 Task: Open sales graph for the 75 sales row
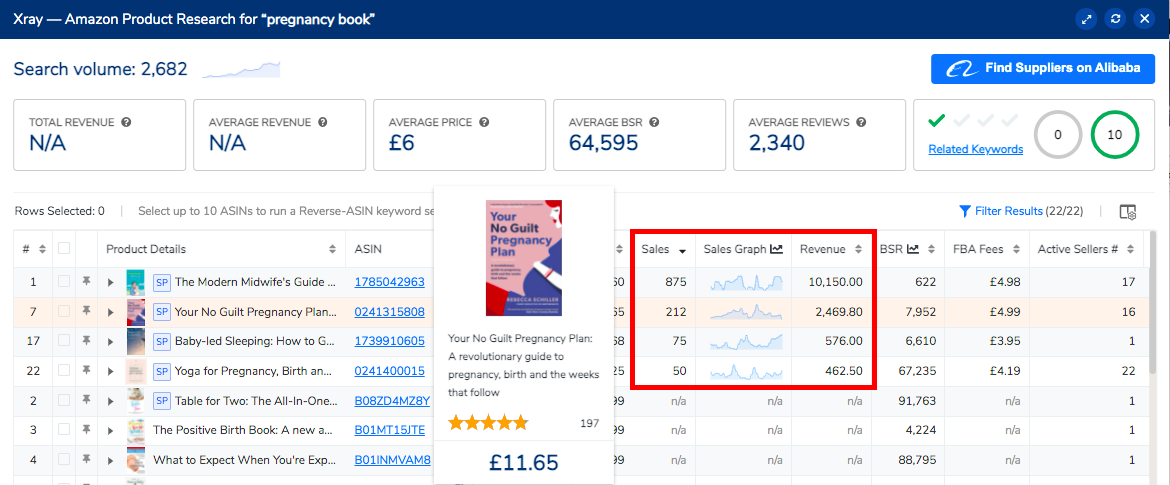(x=746, y=341)
